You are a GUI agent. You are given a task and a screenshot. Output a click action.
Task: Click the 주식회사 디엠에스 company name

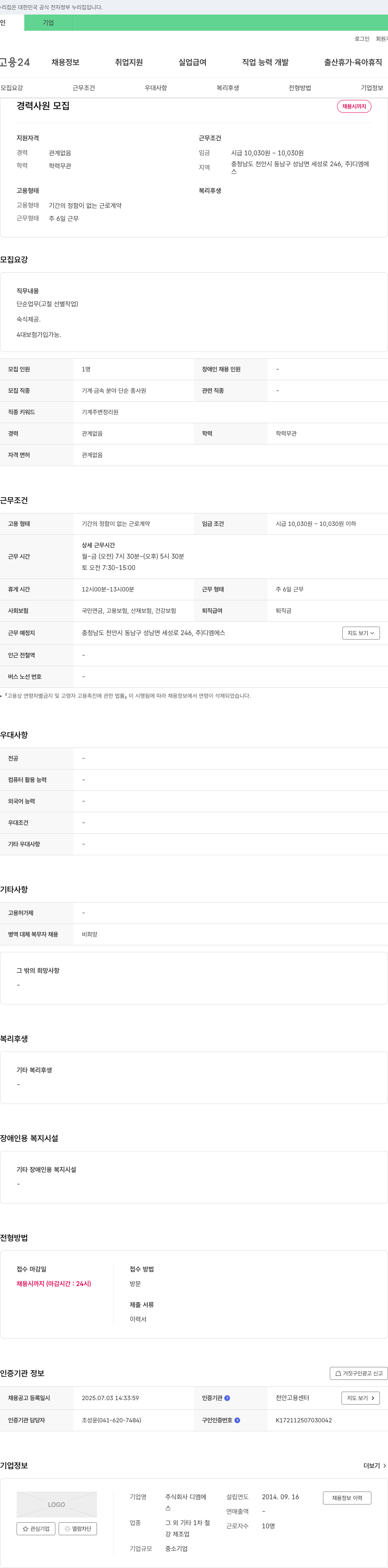tap(186, 1502)
